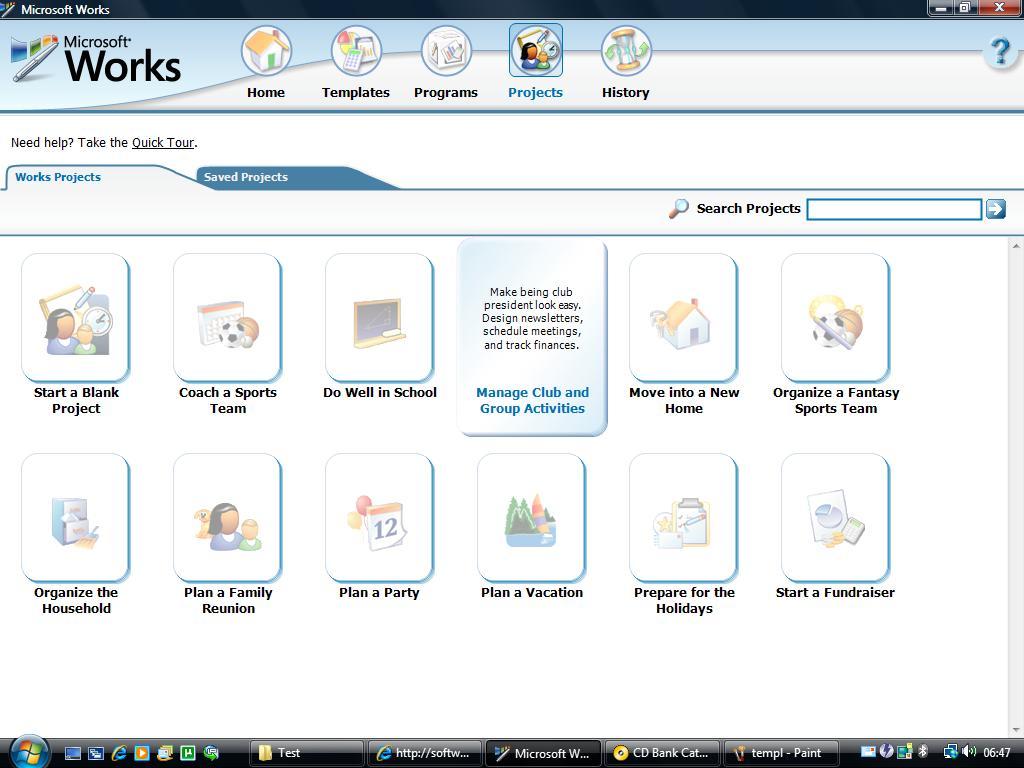Open the Windows Media Player quick launch icon
The width and height of the screenshot is (1024, 768).
pyautogui.click(x=141, y=753)
